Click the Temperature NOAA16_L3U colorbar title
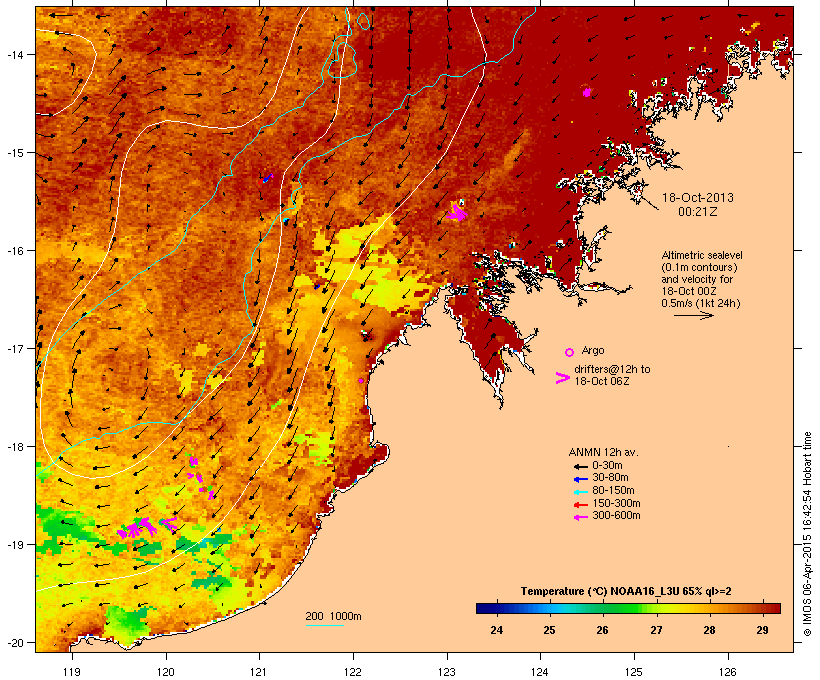The height and width of the screenshot is (680, 820). pos(626,591)
